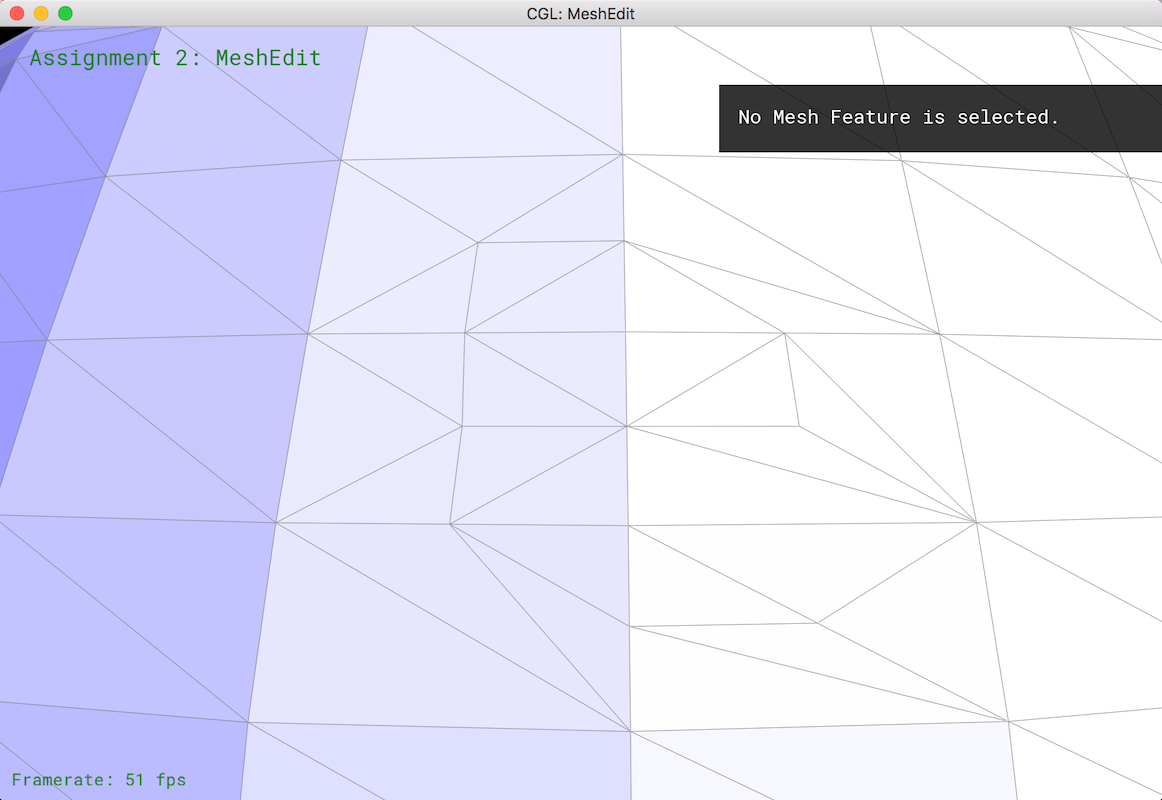This screenshot has width=1162, height=800.
Task: Click the 'Framerate: 51 fps' readout
Action: (x=99, y=779)
